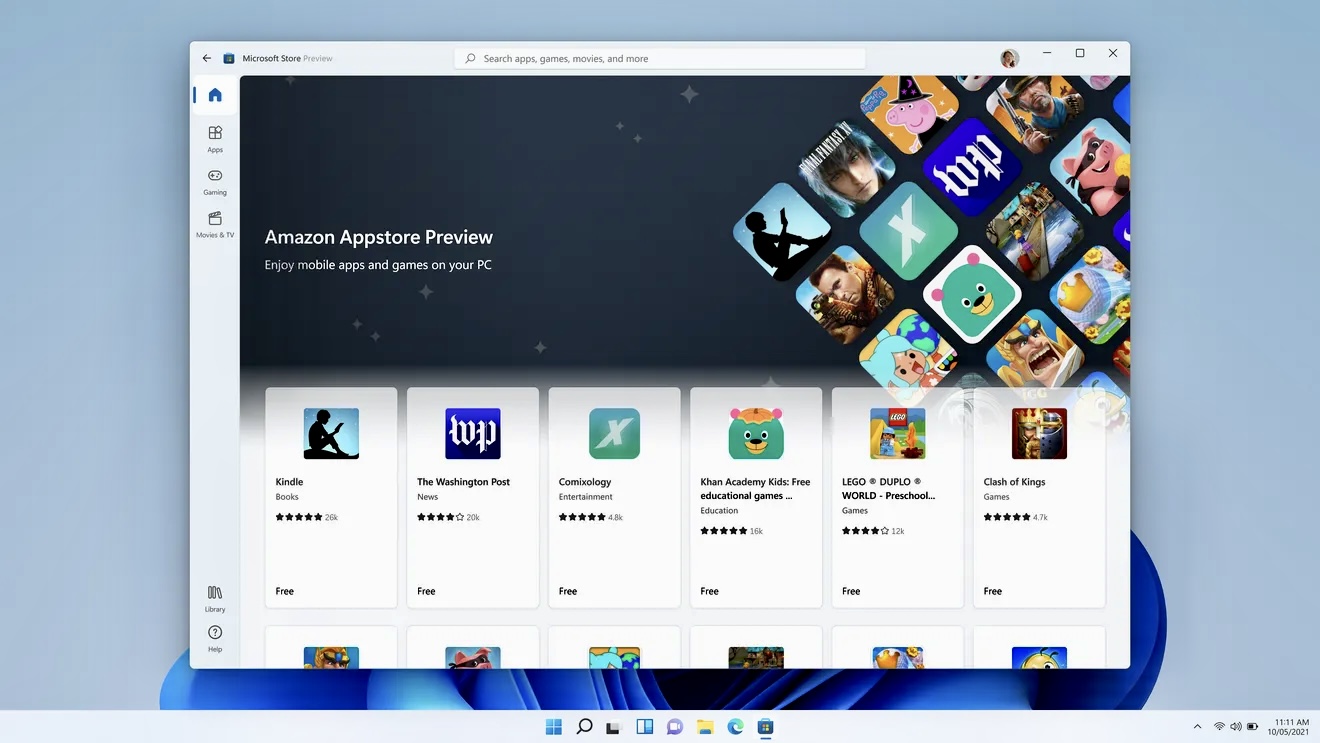Go to the Home section in sidebar
This screenshot has height=743, width=1320.
click(215, 95)
